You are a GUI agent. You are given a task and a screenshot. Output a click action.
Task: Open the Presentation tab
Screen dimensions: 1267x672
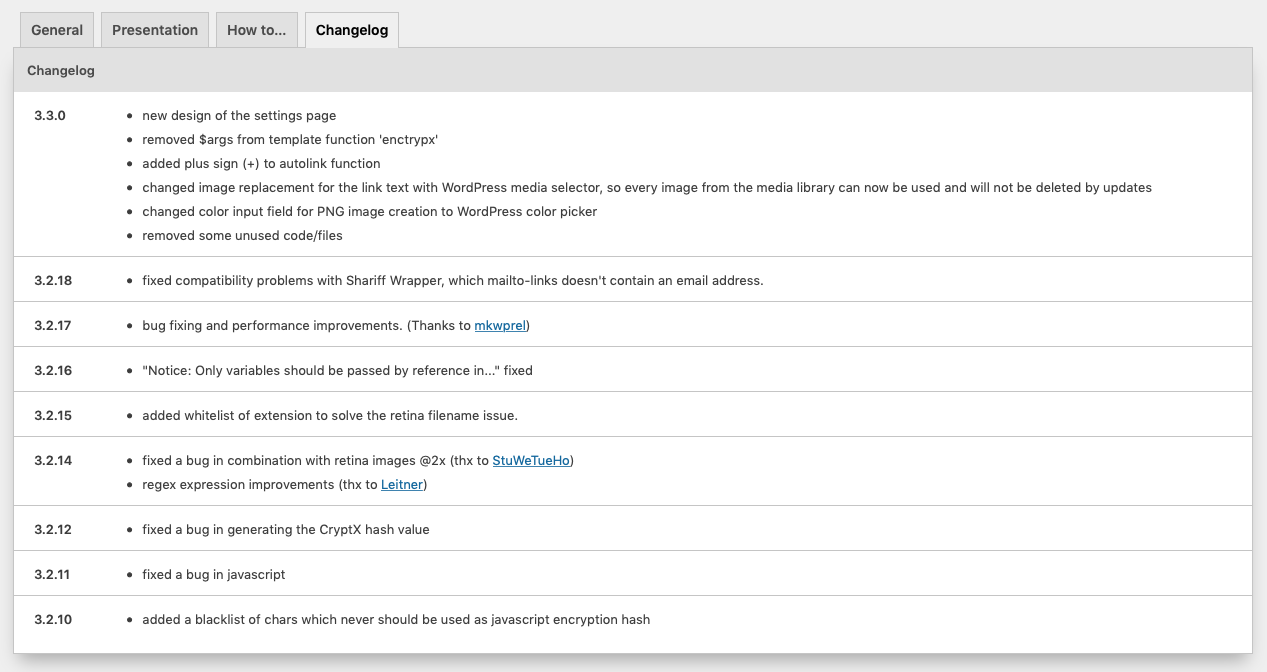click(x=155, y=30)
